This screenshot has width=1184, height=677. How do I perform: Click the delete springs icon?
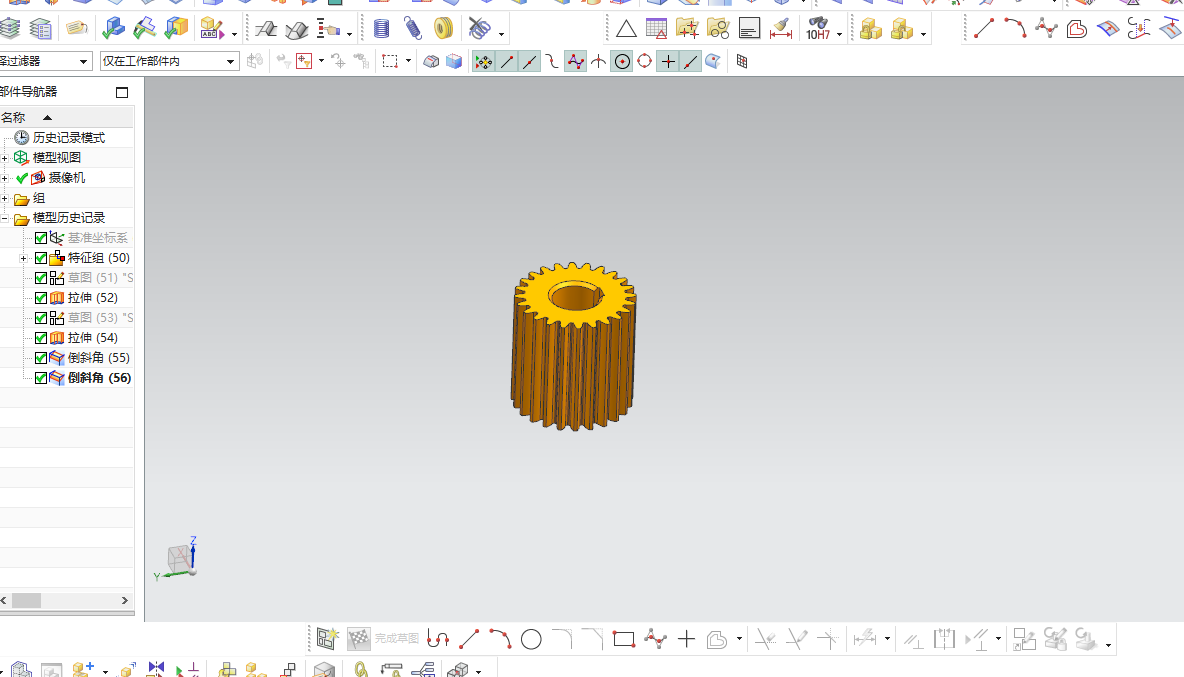coord(479,29)
